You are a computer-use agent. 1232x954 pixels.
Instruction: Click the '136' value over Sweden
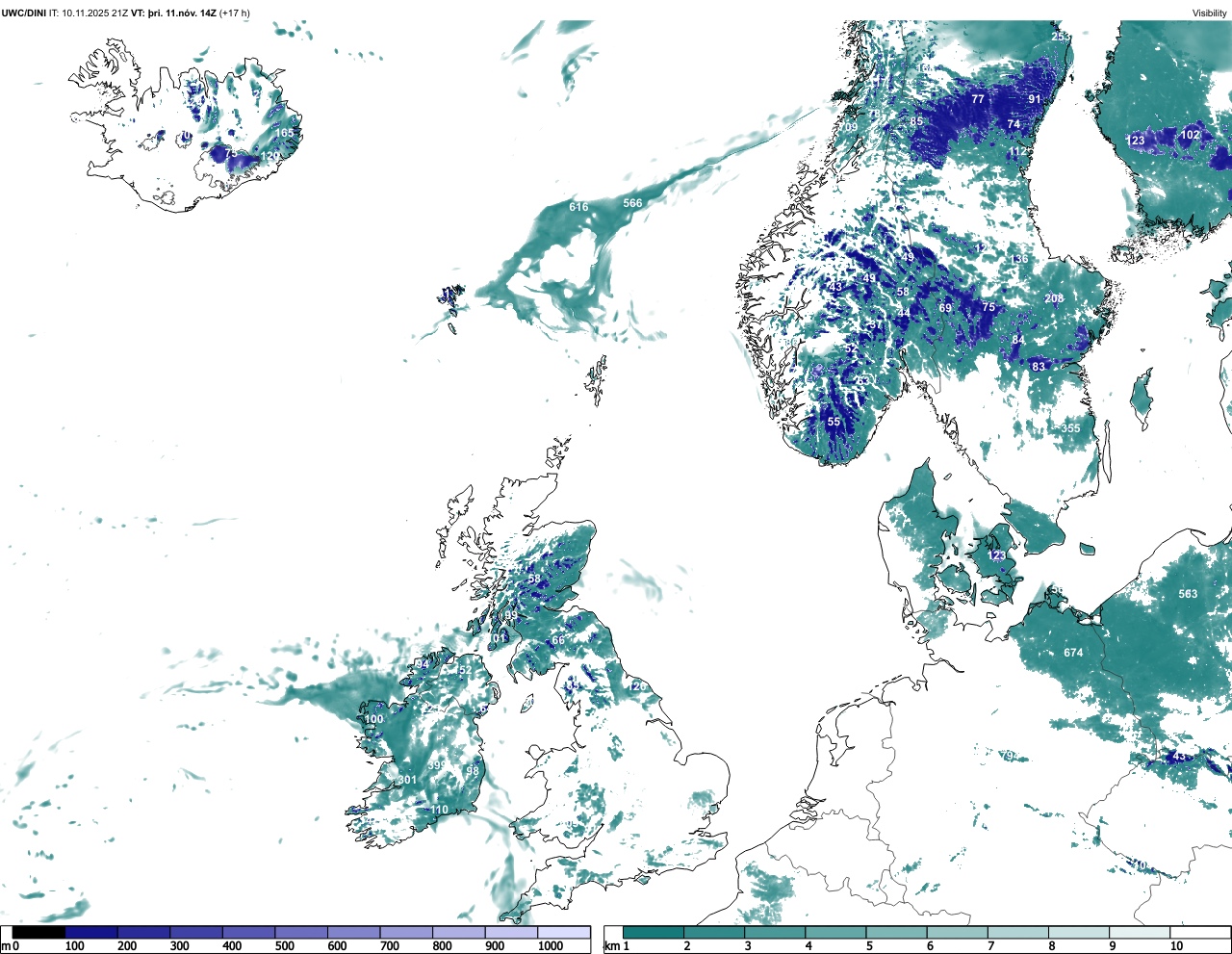(1019, 259)
